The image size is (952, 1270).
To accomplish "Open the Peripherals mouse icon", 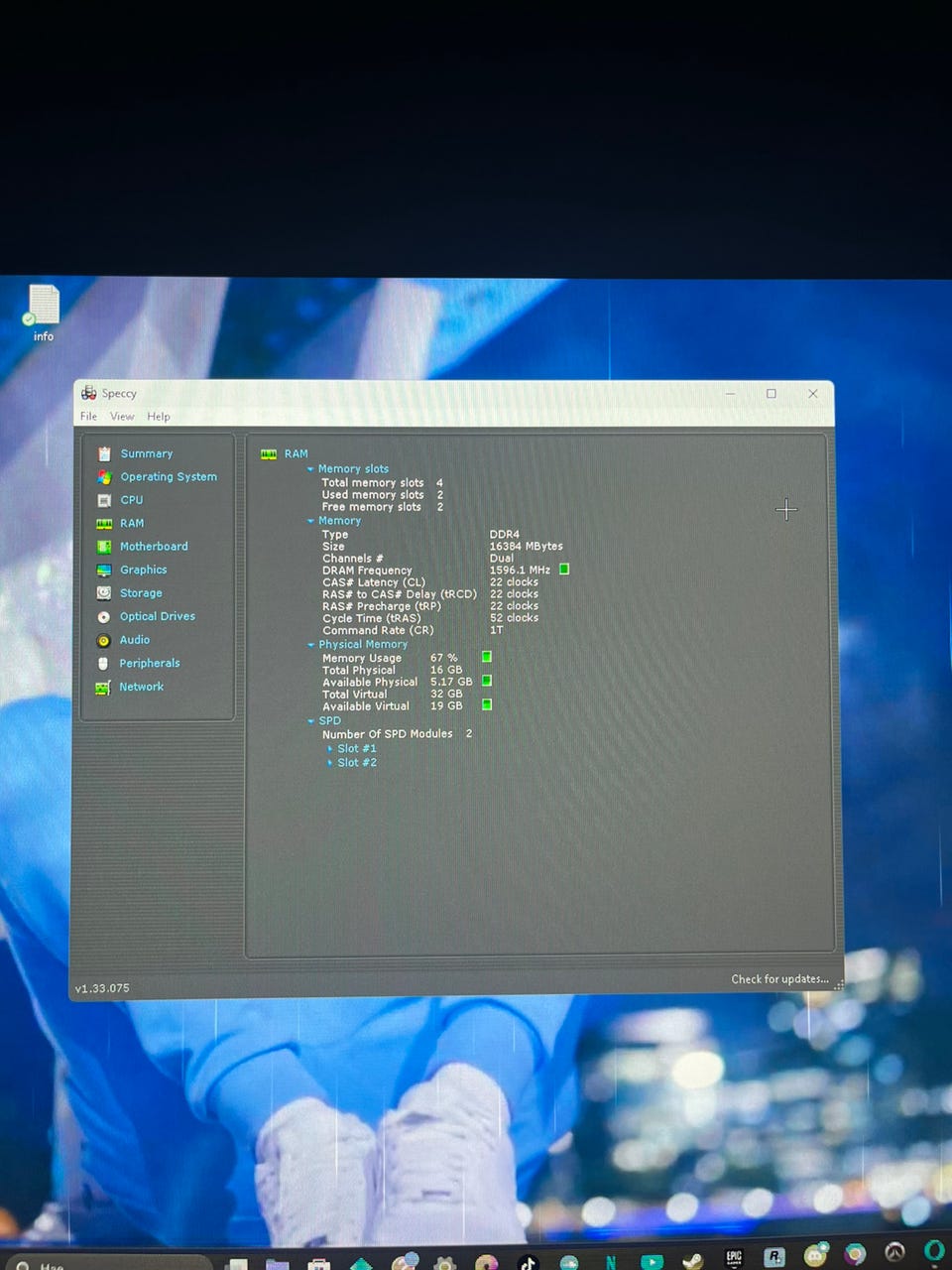I will pyautogui.click(x=103, y=664).
